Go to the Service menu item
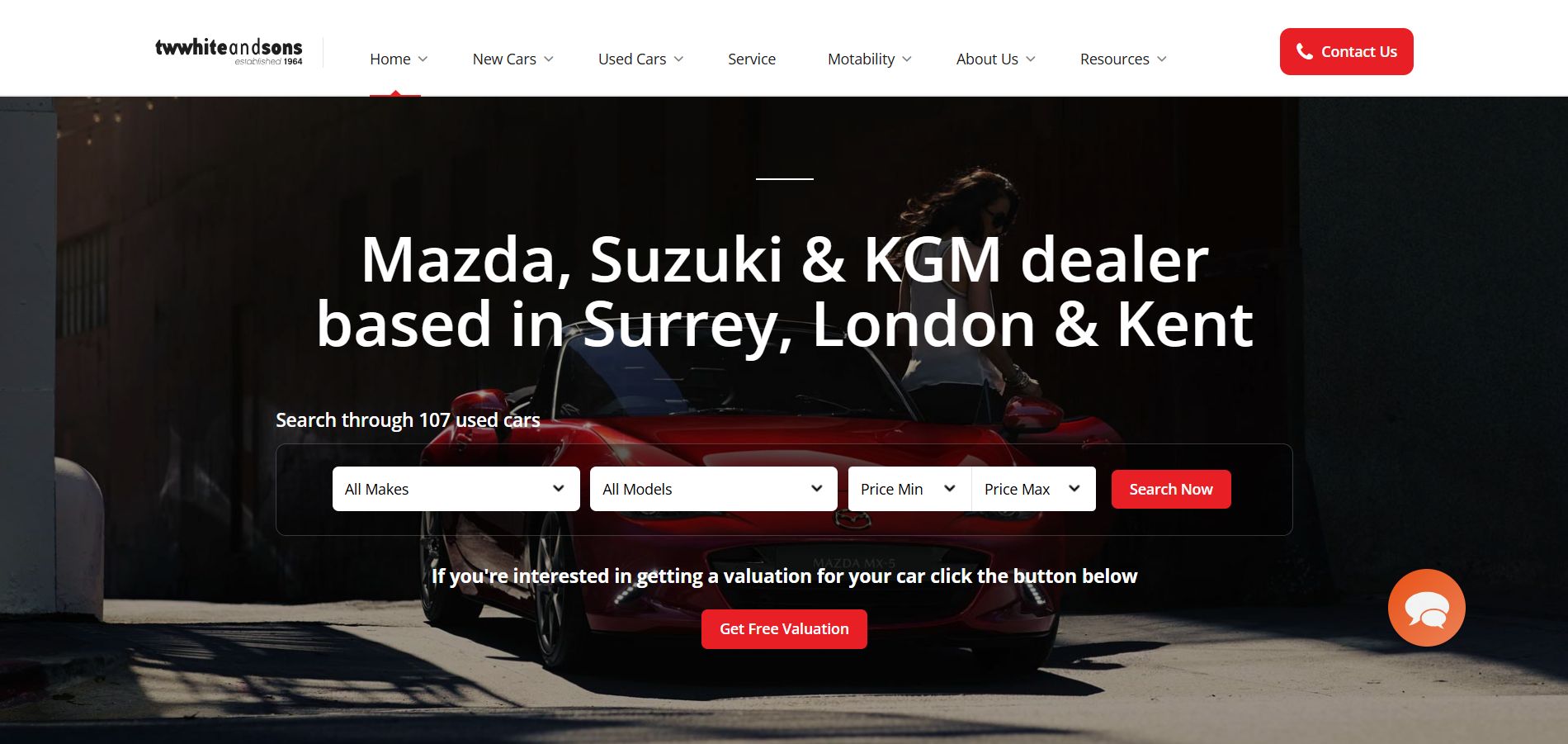 pyautogui.click(x=752, y=59)
